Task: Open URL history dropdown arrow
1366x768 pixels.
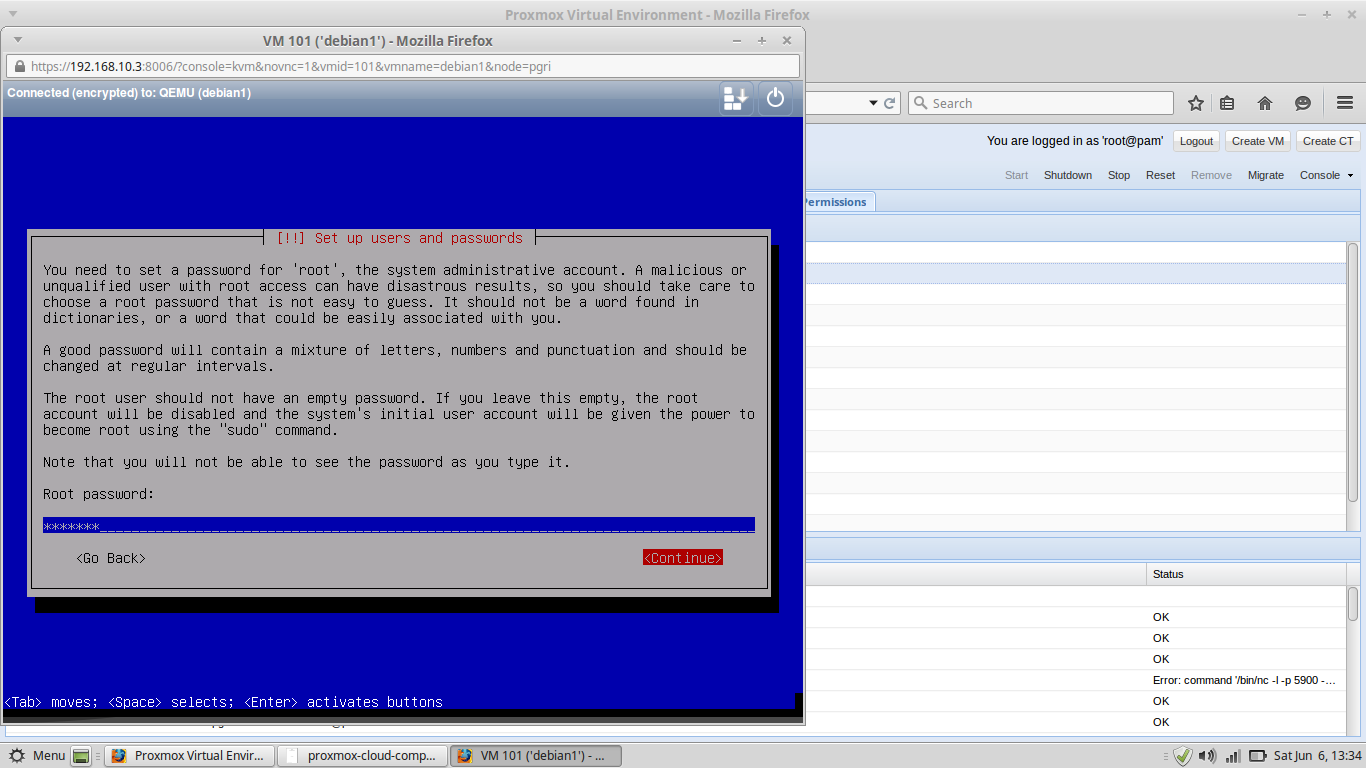Action: pyautogui.click(x=874, y=103)
